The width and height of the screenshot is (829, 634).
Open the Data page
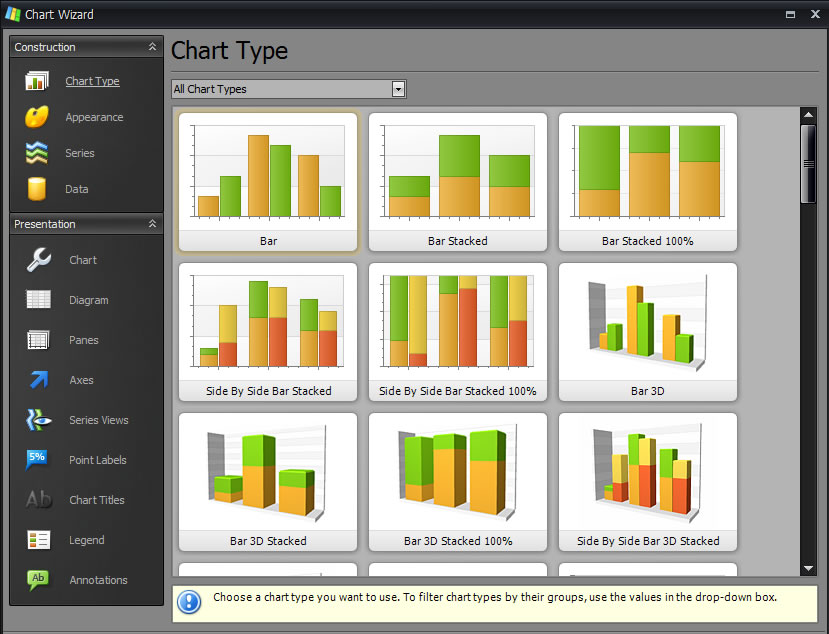pyautogui.click(x=77, y=189)
